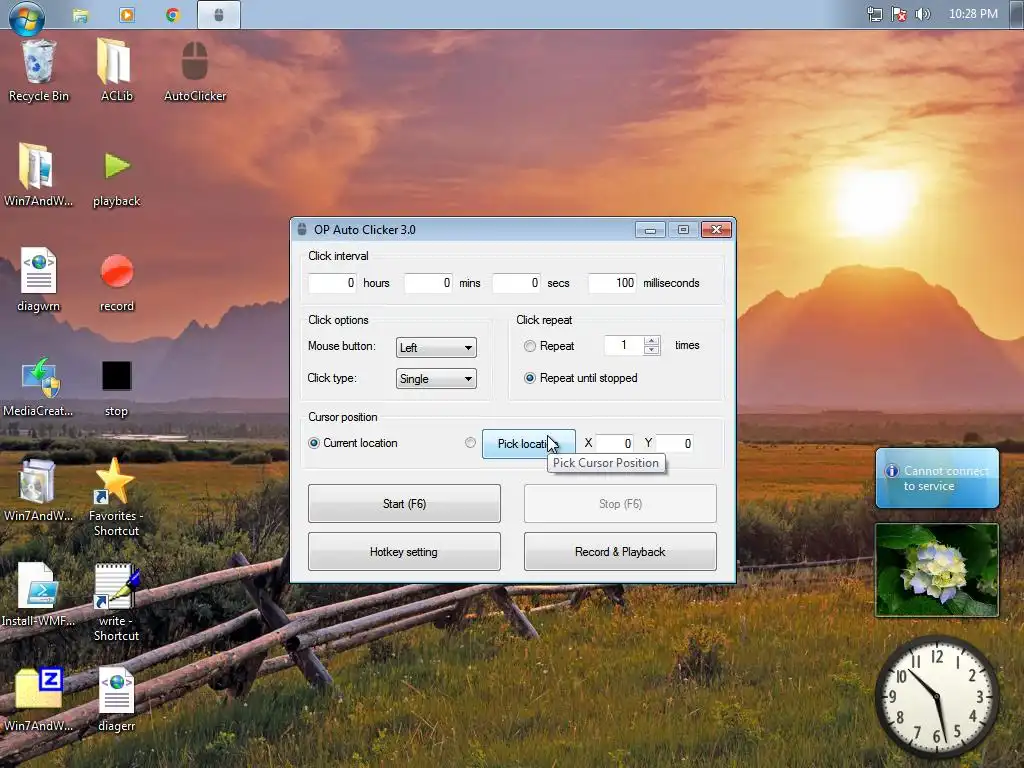
Task: Click the repeat times number field
Action: [x=624, y=345]
